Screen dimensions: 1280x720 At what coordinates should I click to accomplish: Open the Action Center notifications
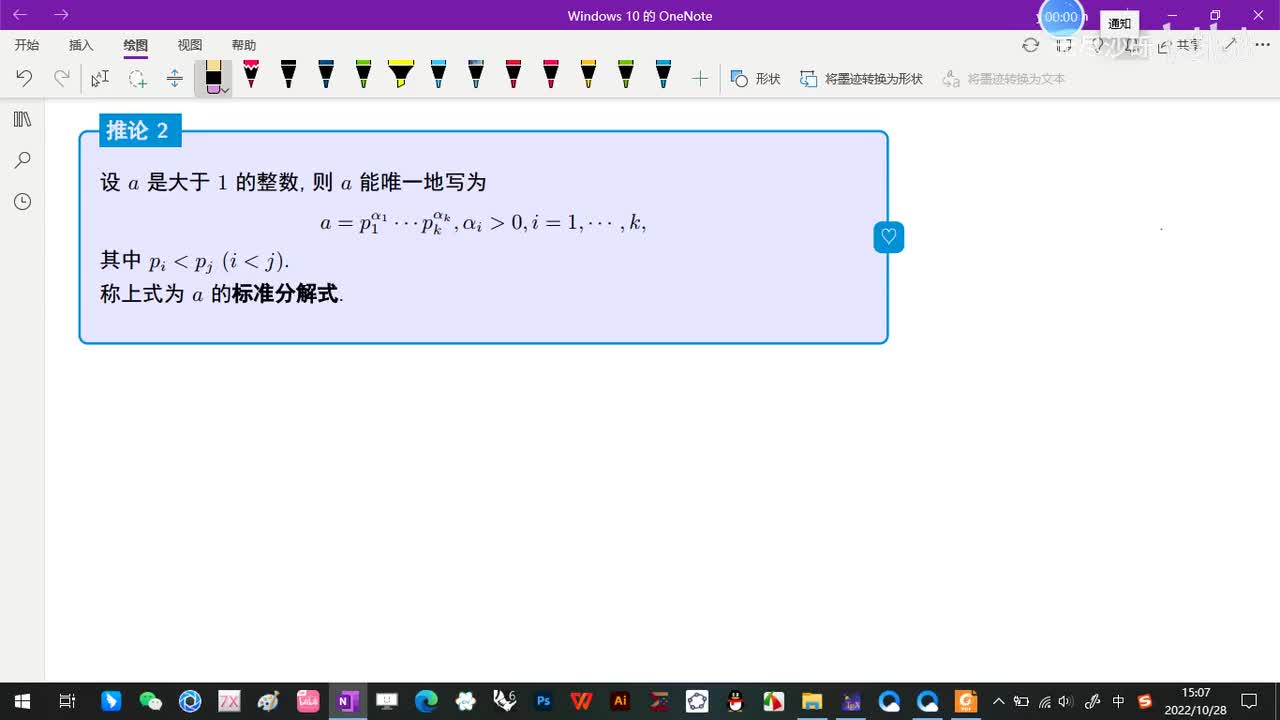pyautogui.click(x=1249, y=701)
